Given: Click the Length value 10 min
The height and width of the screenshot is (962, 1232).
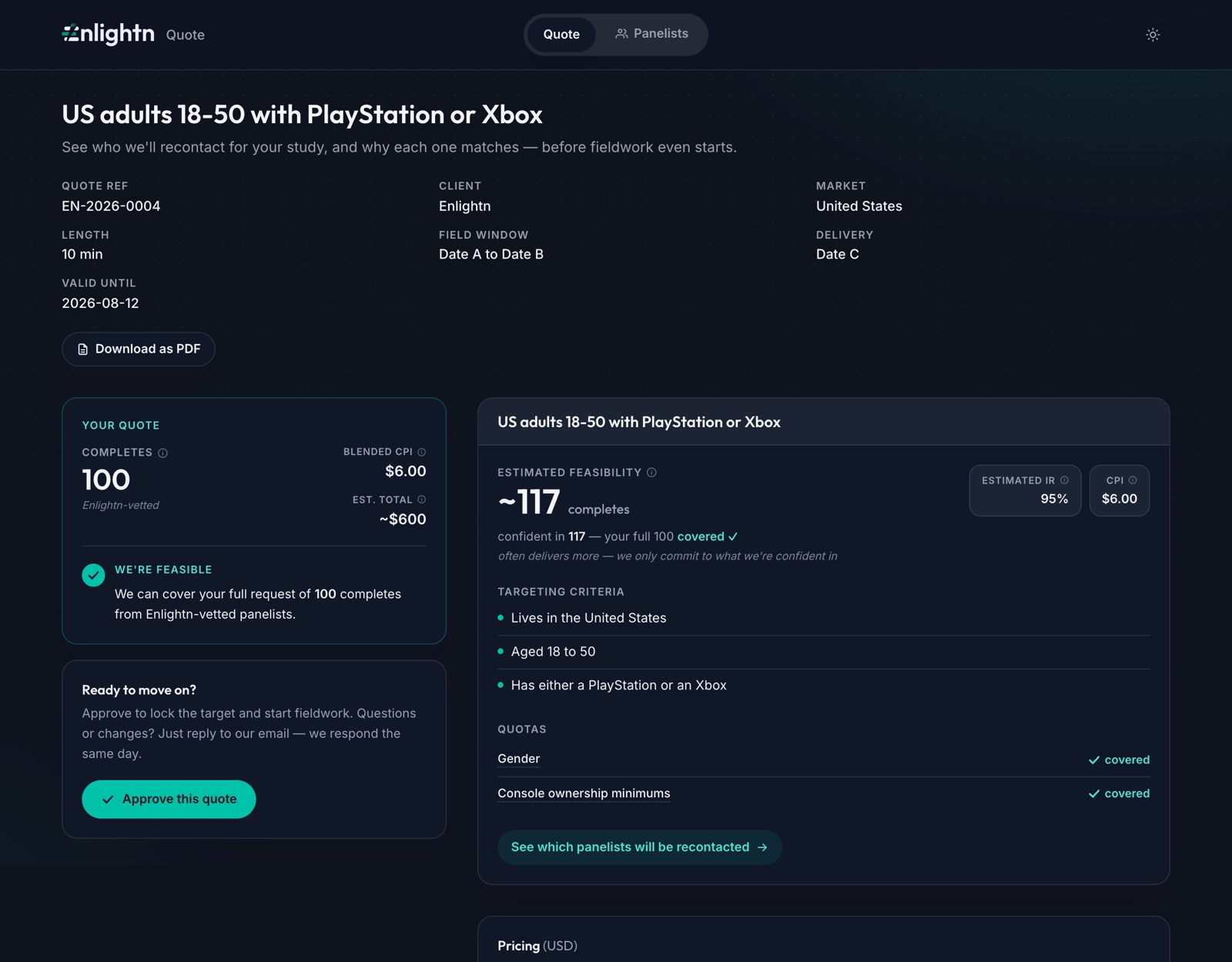Looking at the screenshot, I should click(x=82, y=254).
